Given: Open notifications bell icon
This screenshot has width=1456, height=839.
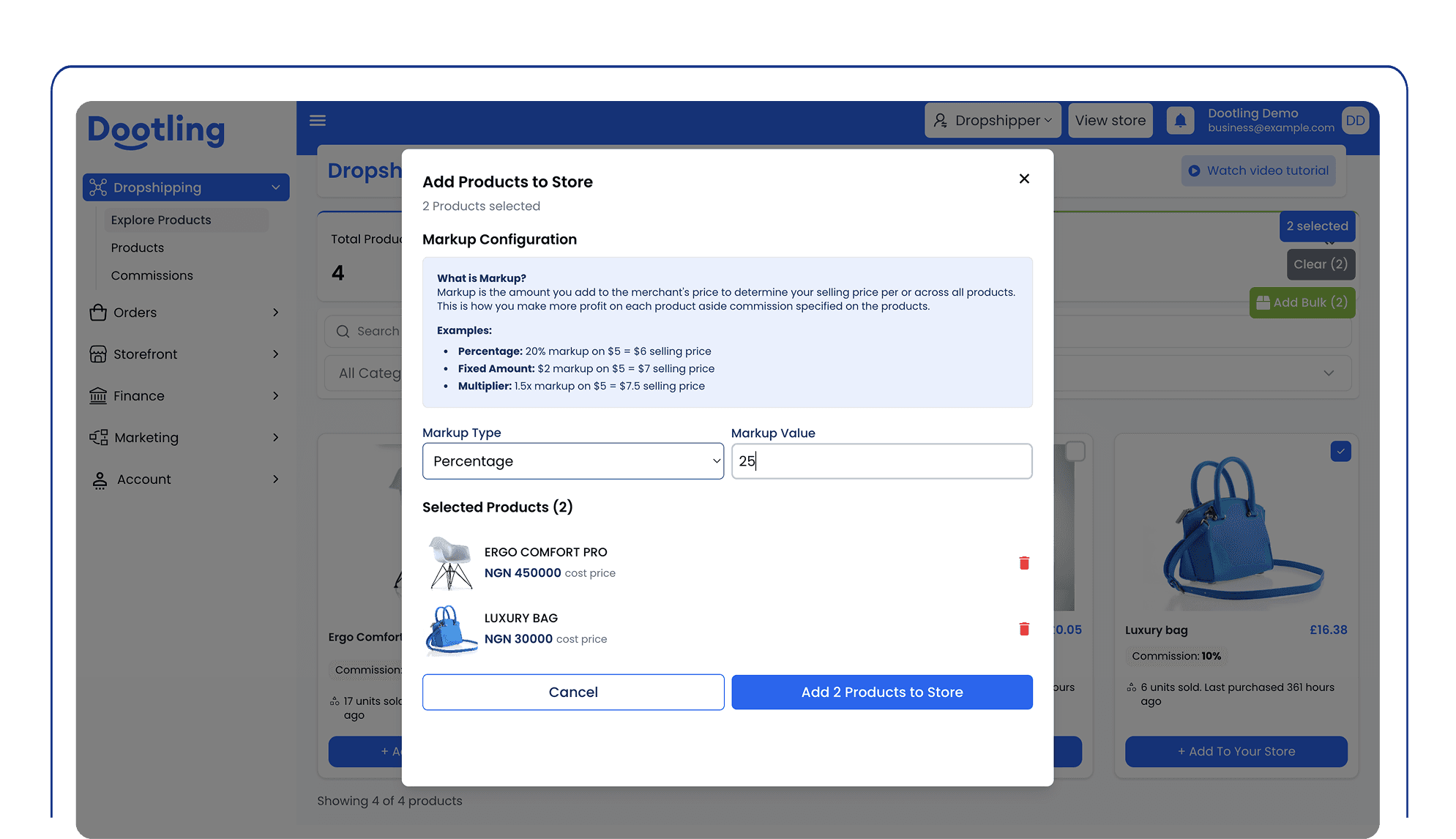Looking at the screenshot, I should coord(1180,120).
